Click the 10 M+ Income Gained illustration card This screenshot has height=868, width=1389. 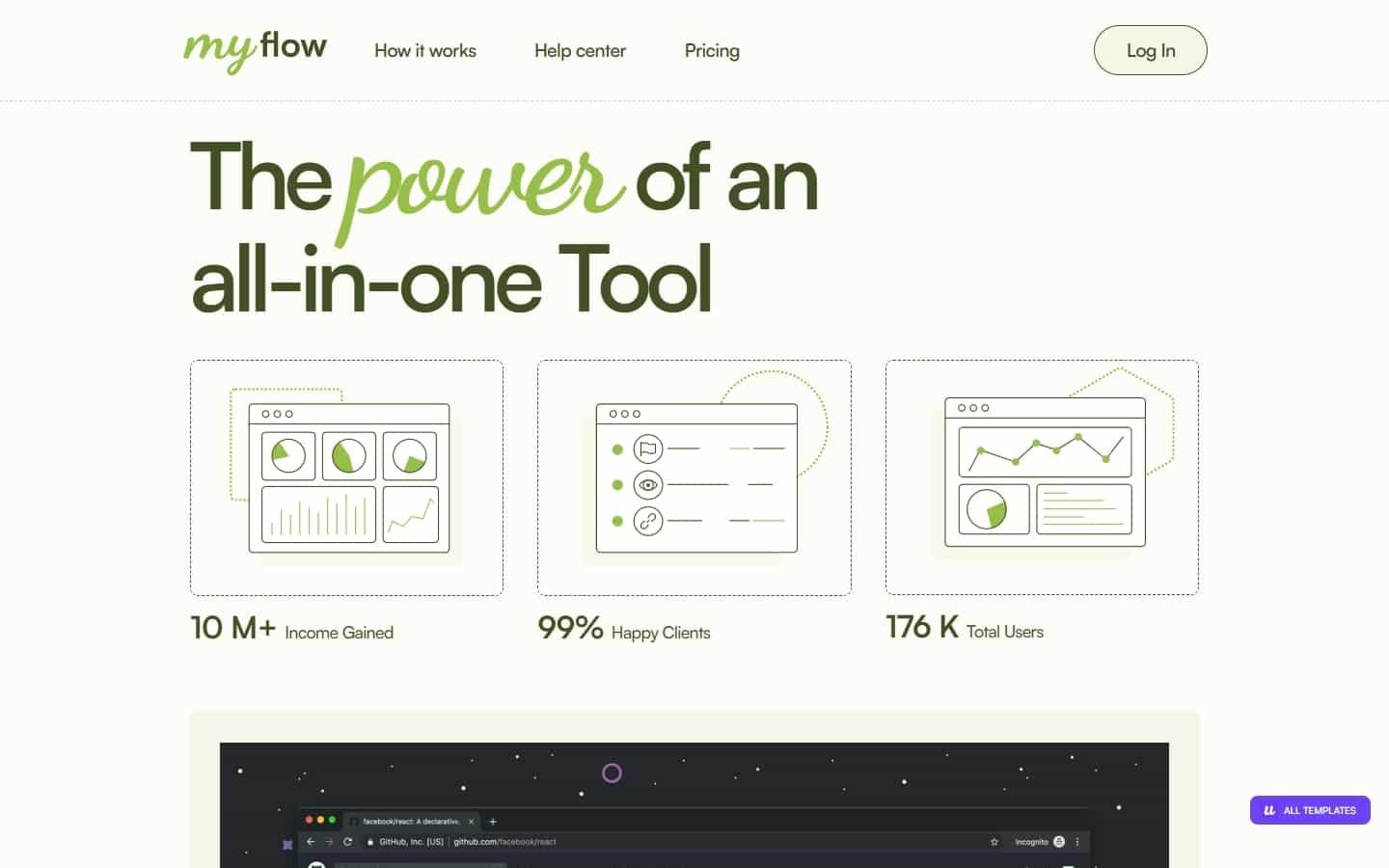(x=346, y=477)
